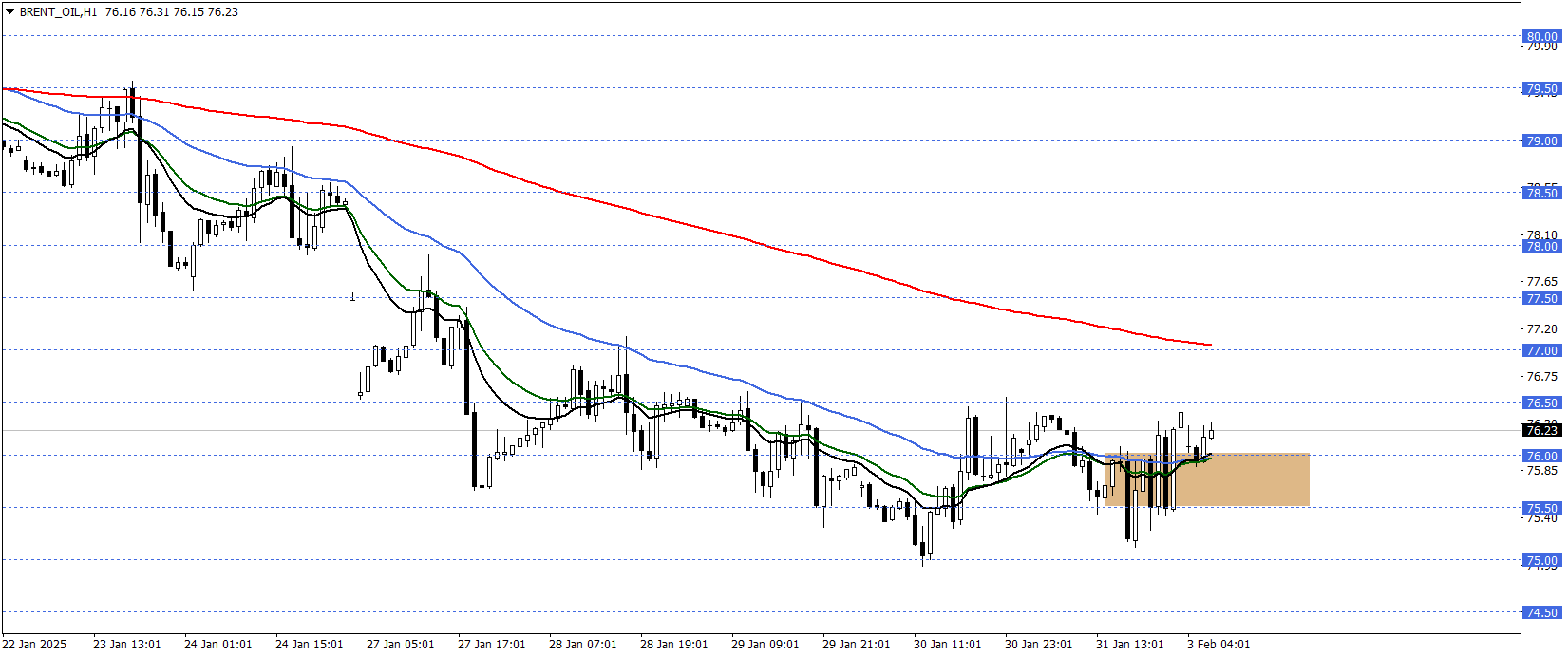Click the 31 Jan 13:01 time label

click(1130, 644)
